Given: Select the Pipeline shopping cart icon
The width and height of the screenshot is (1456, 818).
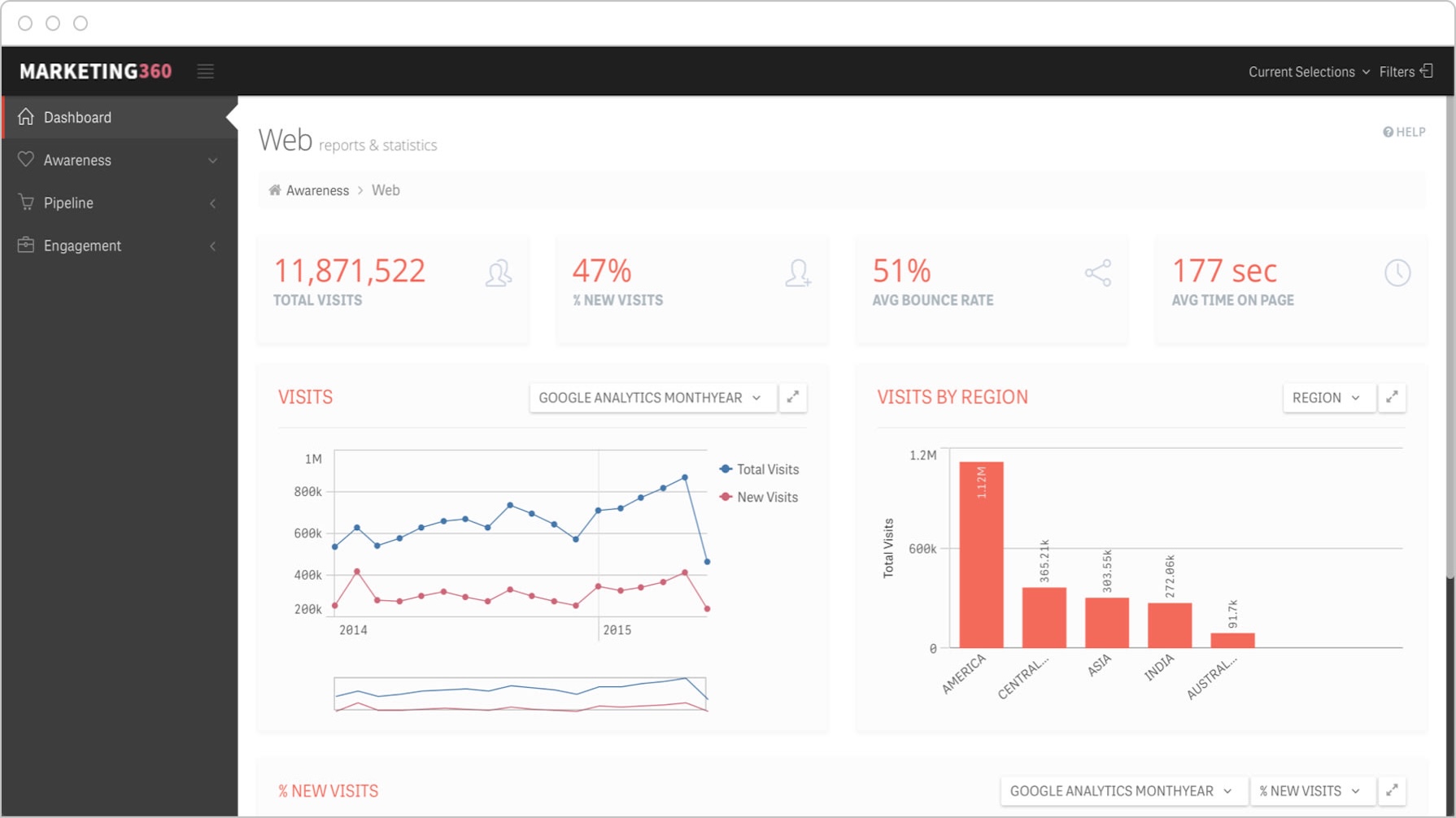Looking at the screenshot, I should pyautogui.click(x=25, y=202).
